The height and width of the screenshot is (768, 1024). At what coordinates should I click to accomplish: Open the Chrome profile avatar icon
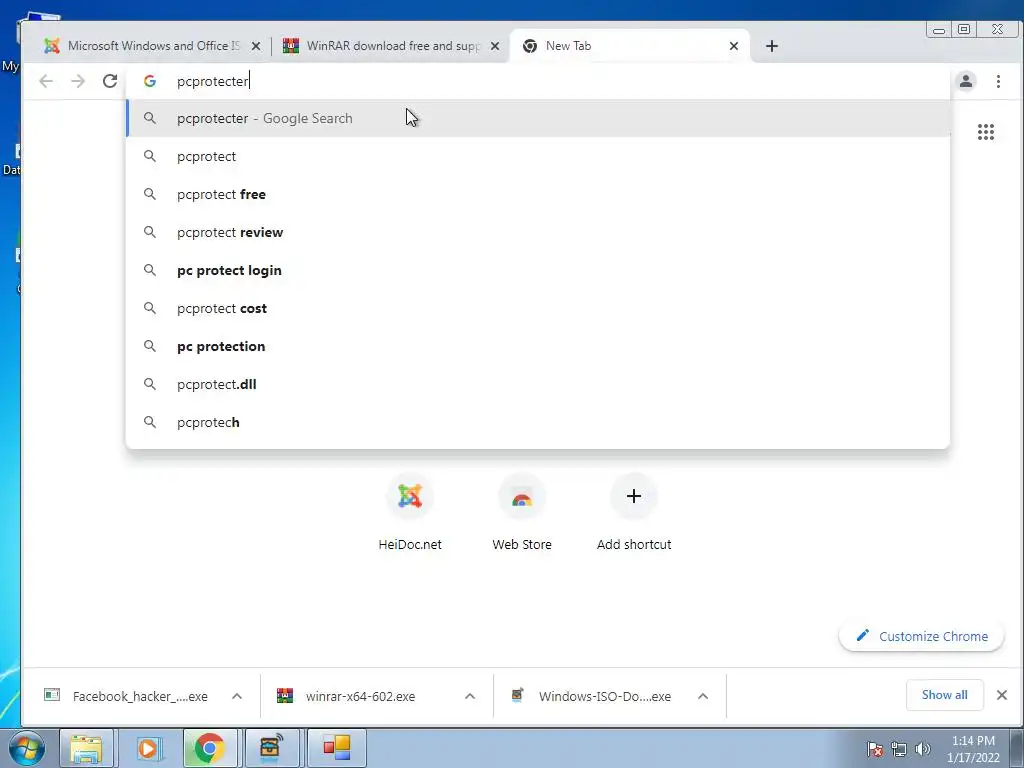coord(966,81)
